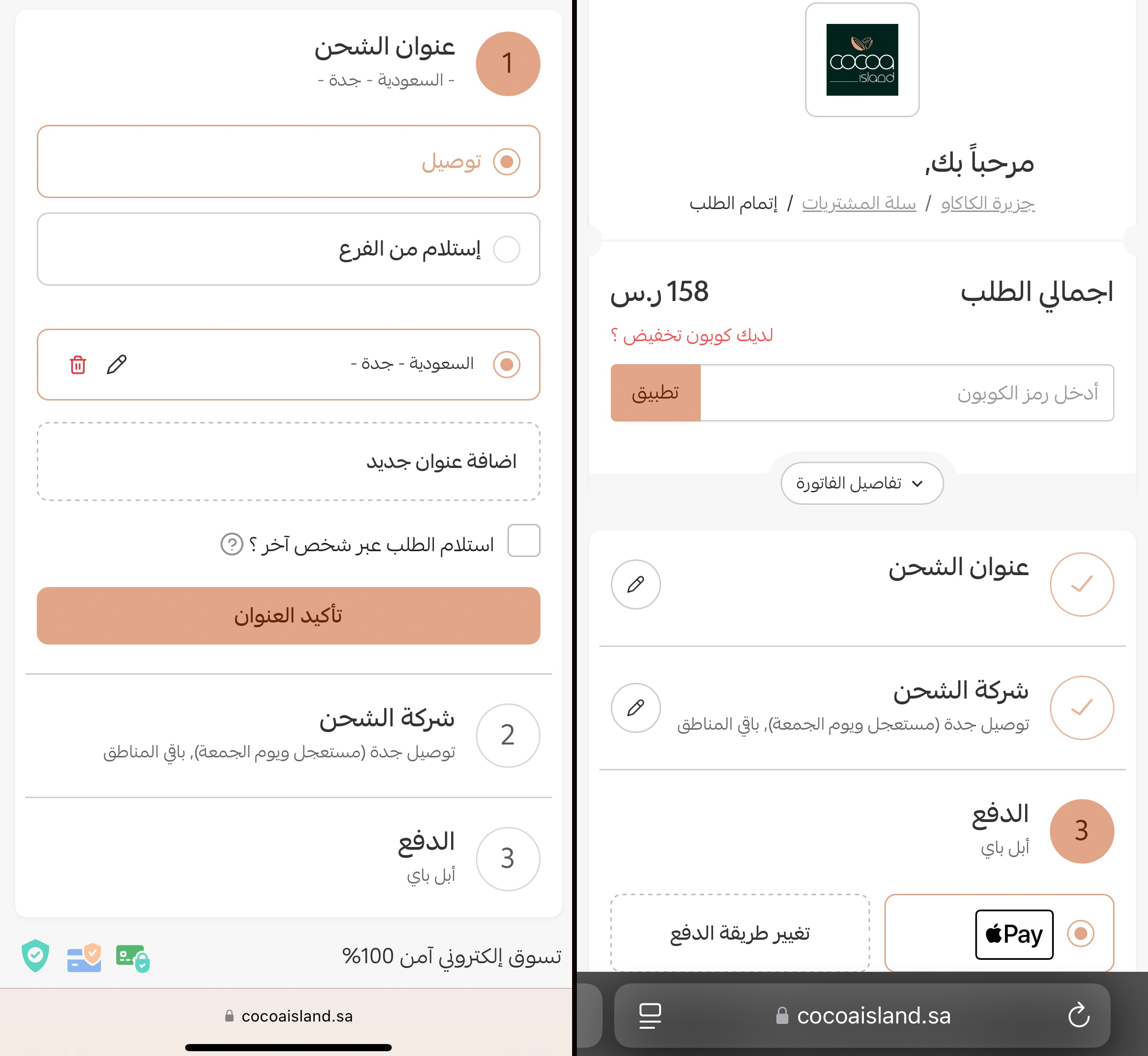This screenshot has width=1148, height=1056.
Task: Click the Safari reload page icon
Action: 1078,1015
